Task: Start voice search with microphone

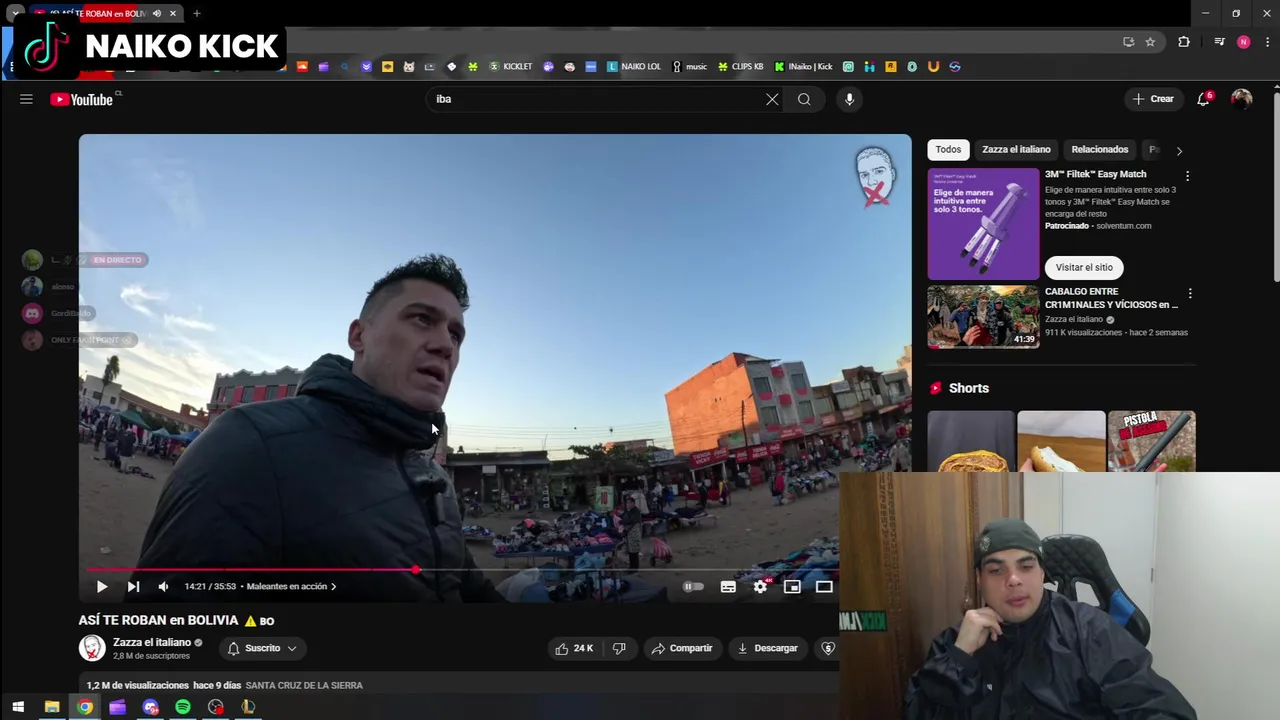Action: pos(849,99)
